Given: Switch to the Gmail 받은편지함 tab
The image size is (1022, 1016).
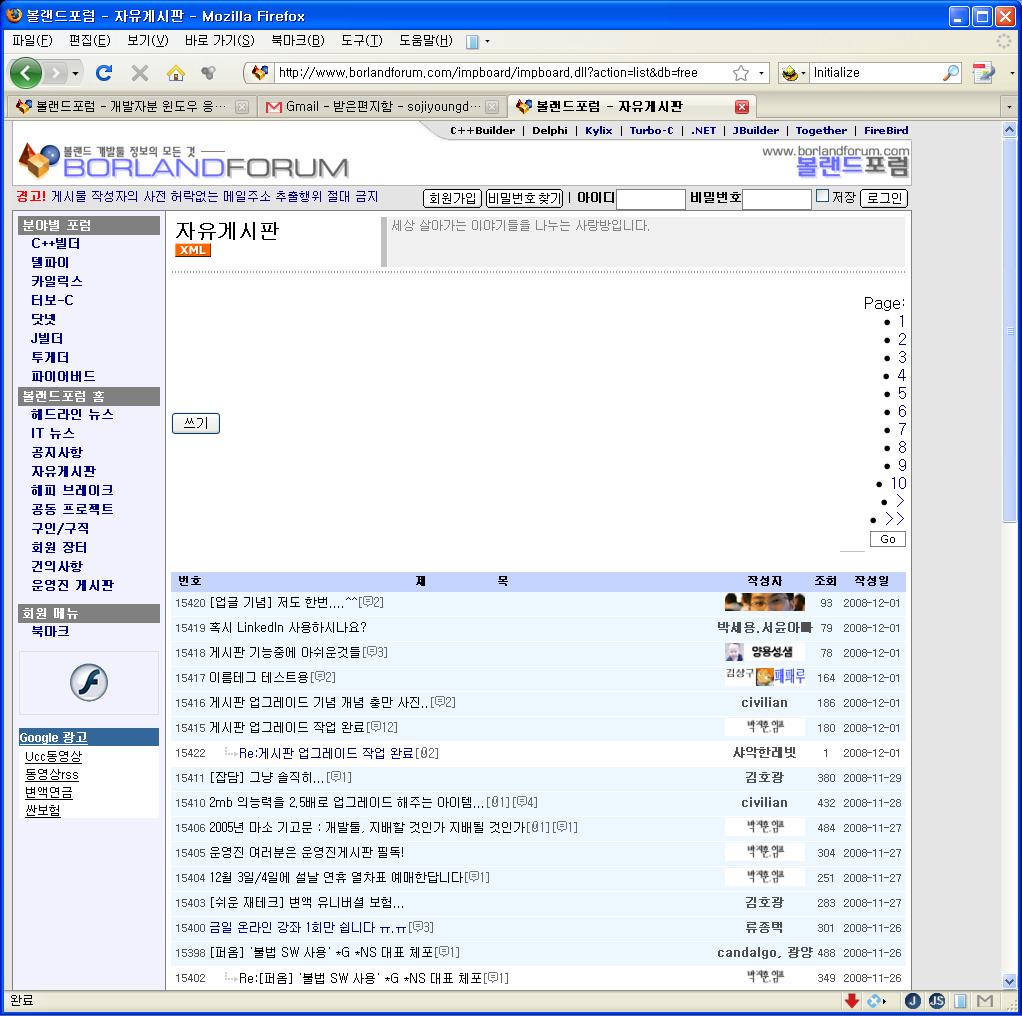Looking at the screenshot, I should point(372,107).
